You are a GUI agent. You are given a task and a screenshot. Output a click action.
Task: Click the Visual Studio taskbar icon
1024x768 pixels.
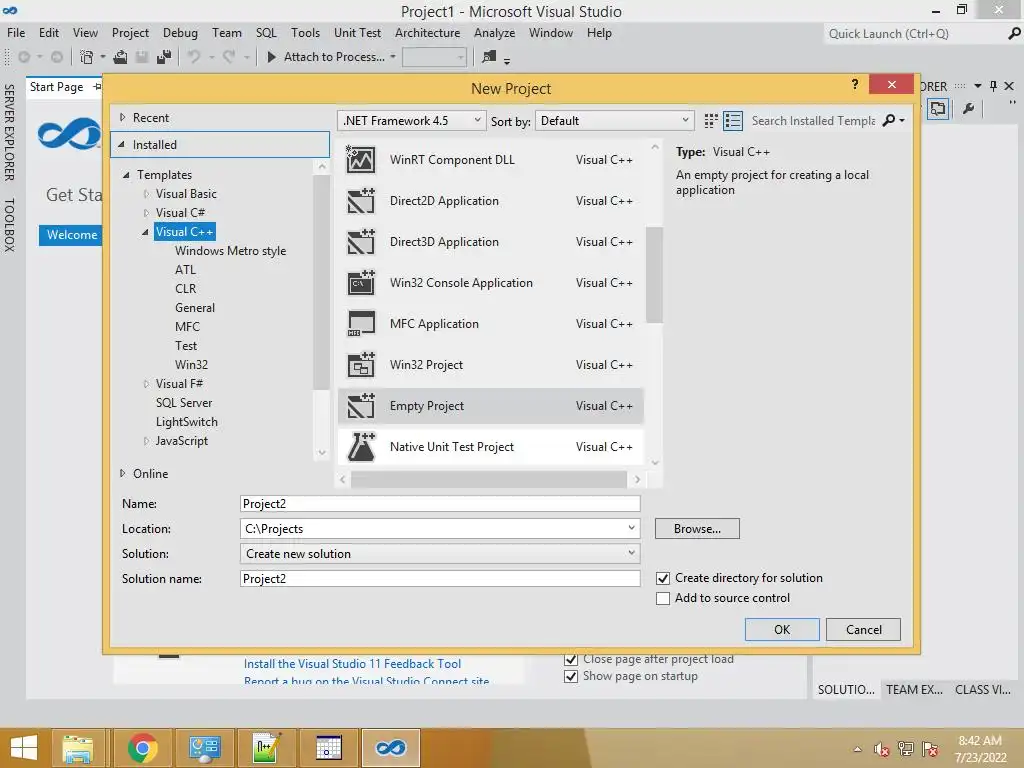click(391, 748)
